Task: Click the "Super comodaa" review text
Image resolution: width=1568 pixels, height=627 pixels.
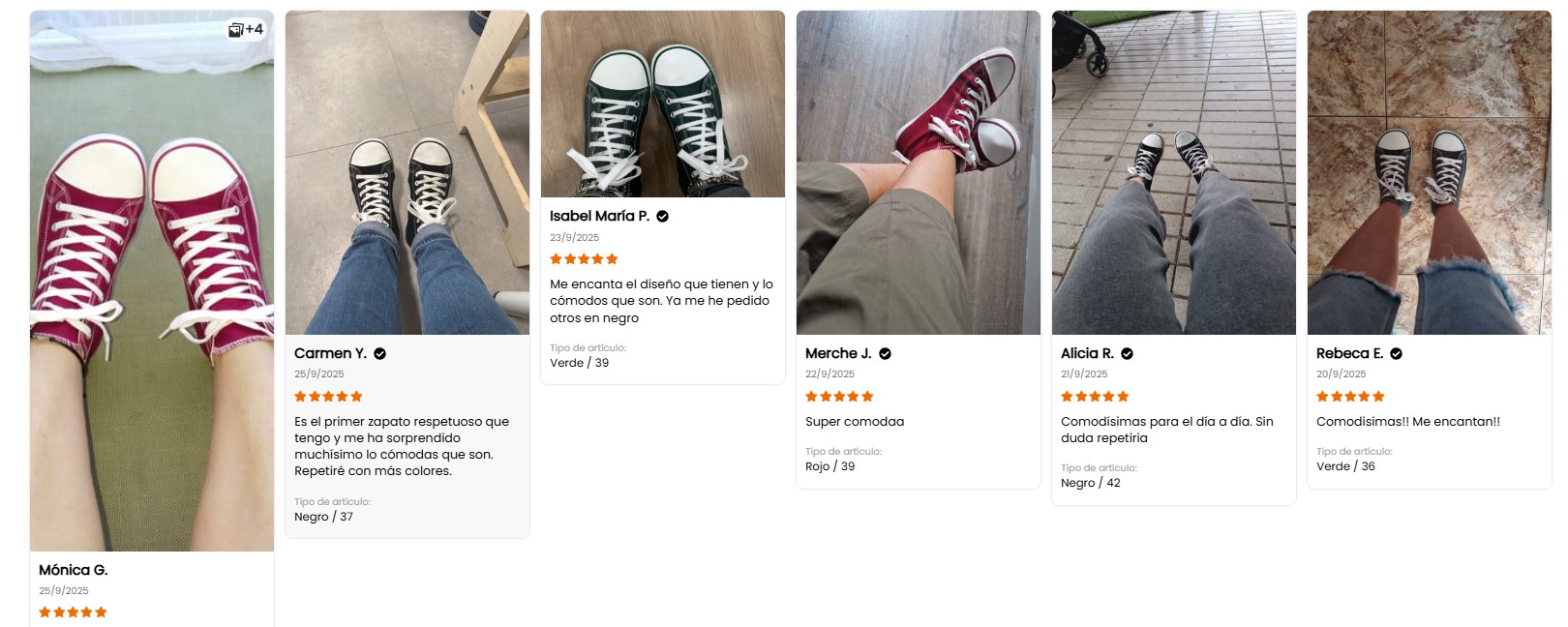Action: (x=855, y=421)
